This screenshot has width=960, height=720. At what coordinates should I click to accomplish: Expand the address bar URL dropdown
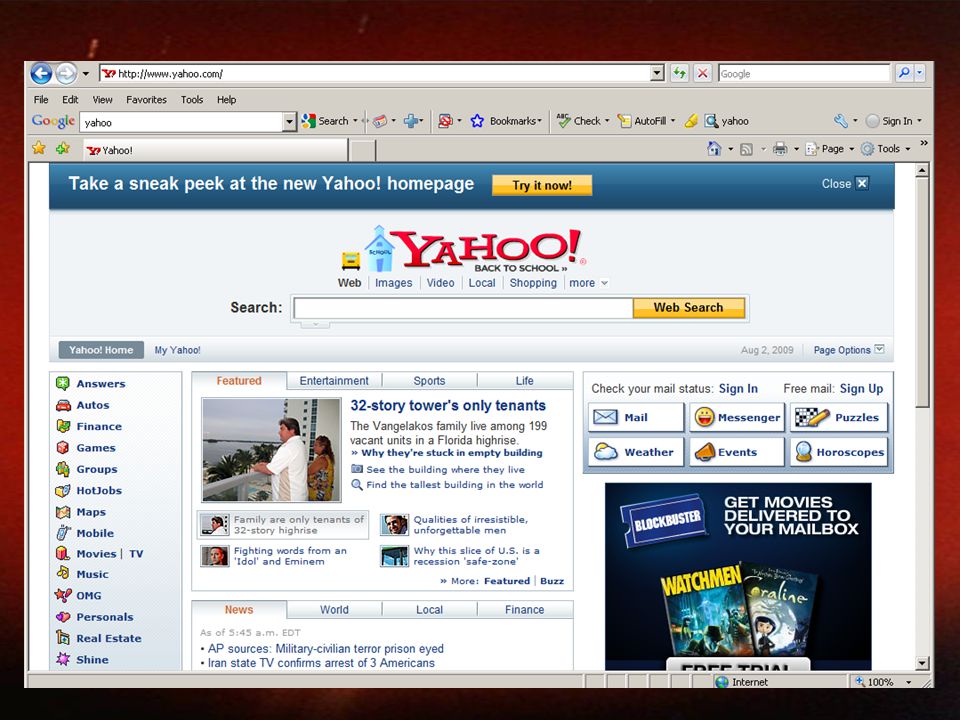click(657, 73)
